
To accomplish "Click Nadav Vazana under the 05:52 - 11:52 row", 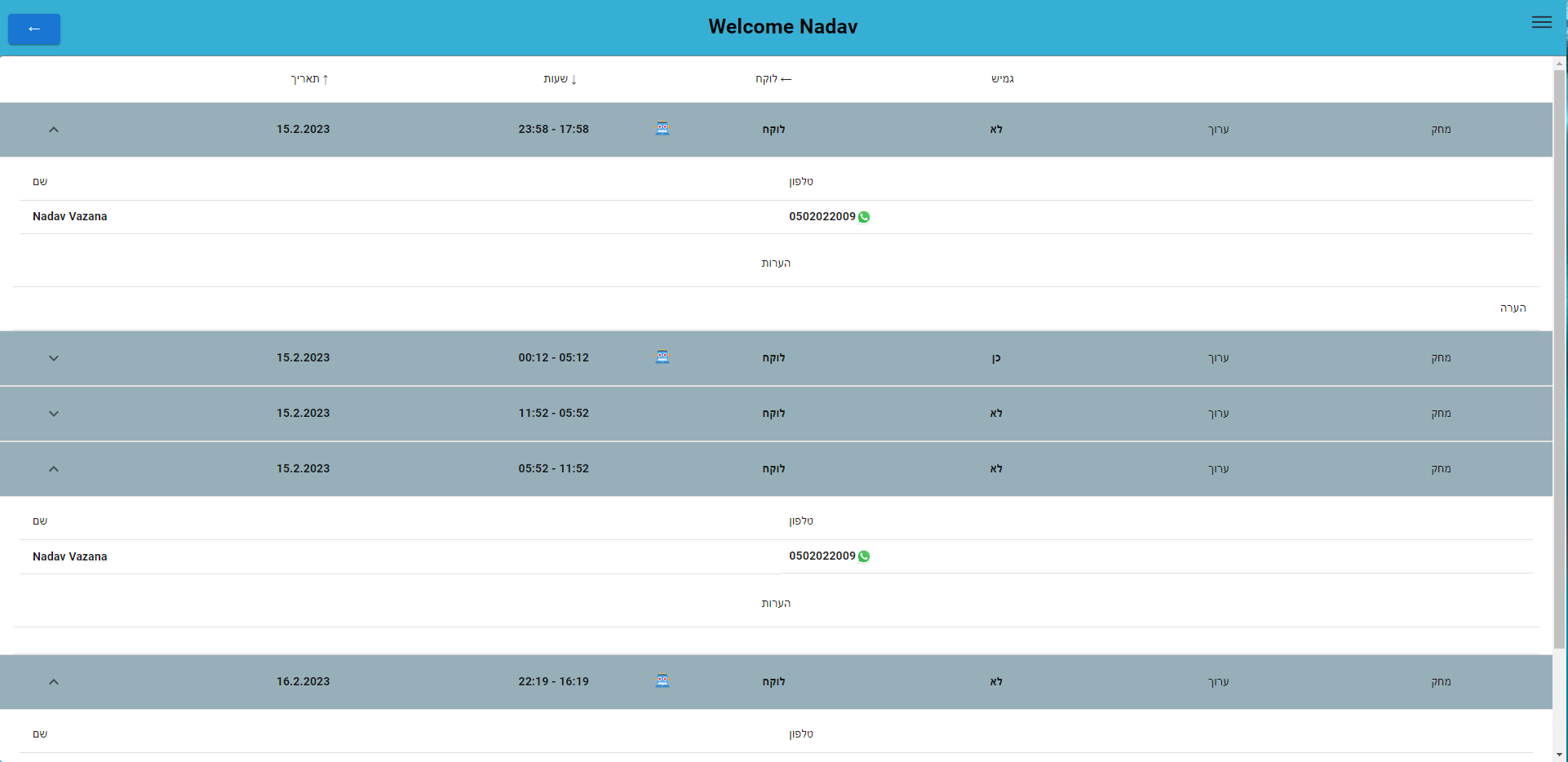I will pos(70,556).
